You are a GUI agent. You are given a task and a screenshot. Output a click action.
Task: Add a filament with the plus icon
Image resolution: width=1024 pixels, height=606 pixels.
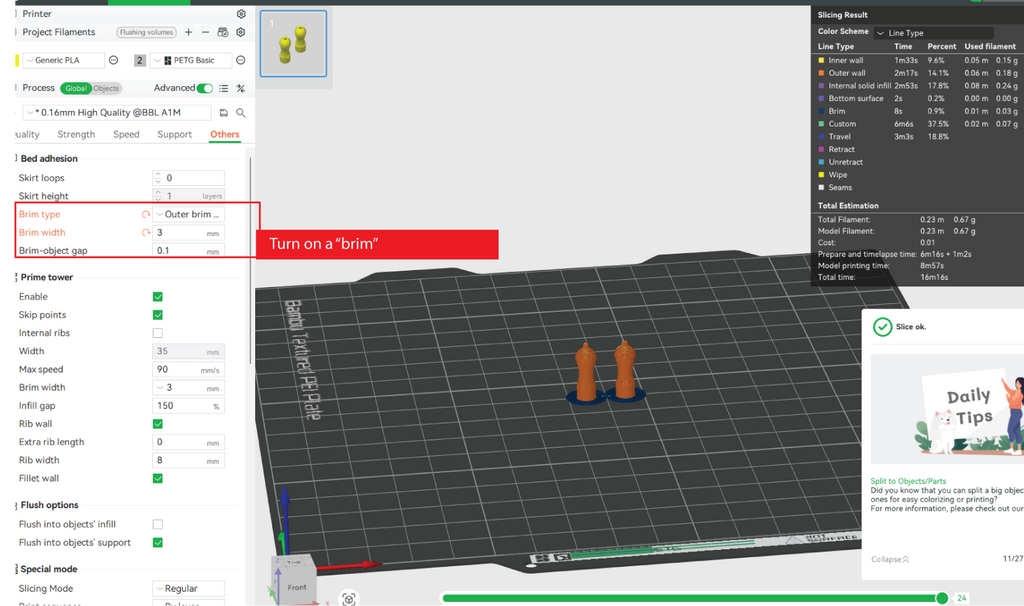(x=188, y=32)
